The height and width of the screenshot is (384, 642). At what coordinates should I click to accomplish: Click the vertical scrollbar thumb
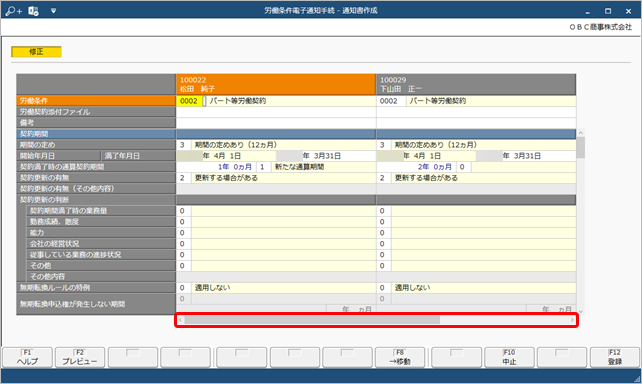pos(581,147)
